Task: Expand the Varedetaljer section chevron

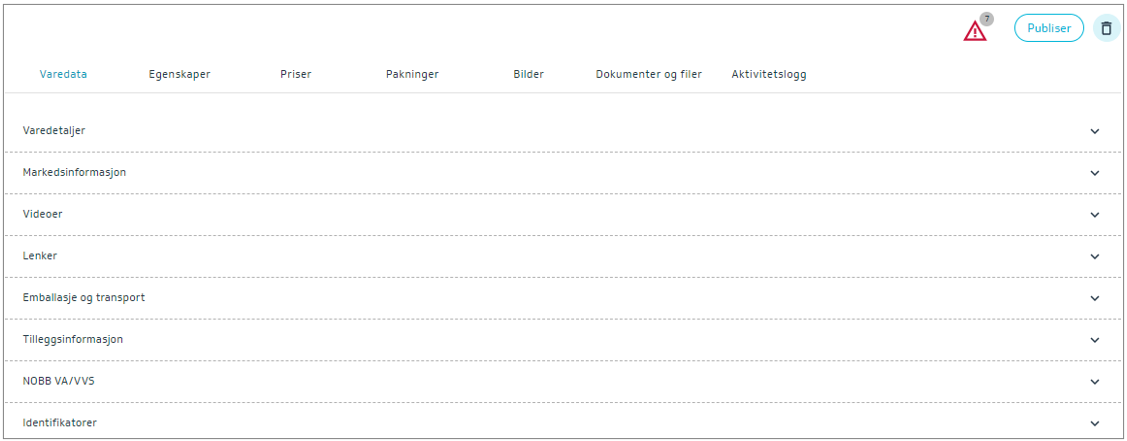Action: (x=1095, y=131)
